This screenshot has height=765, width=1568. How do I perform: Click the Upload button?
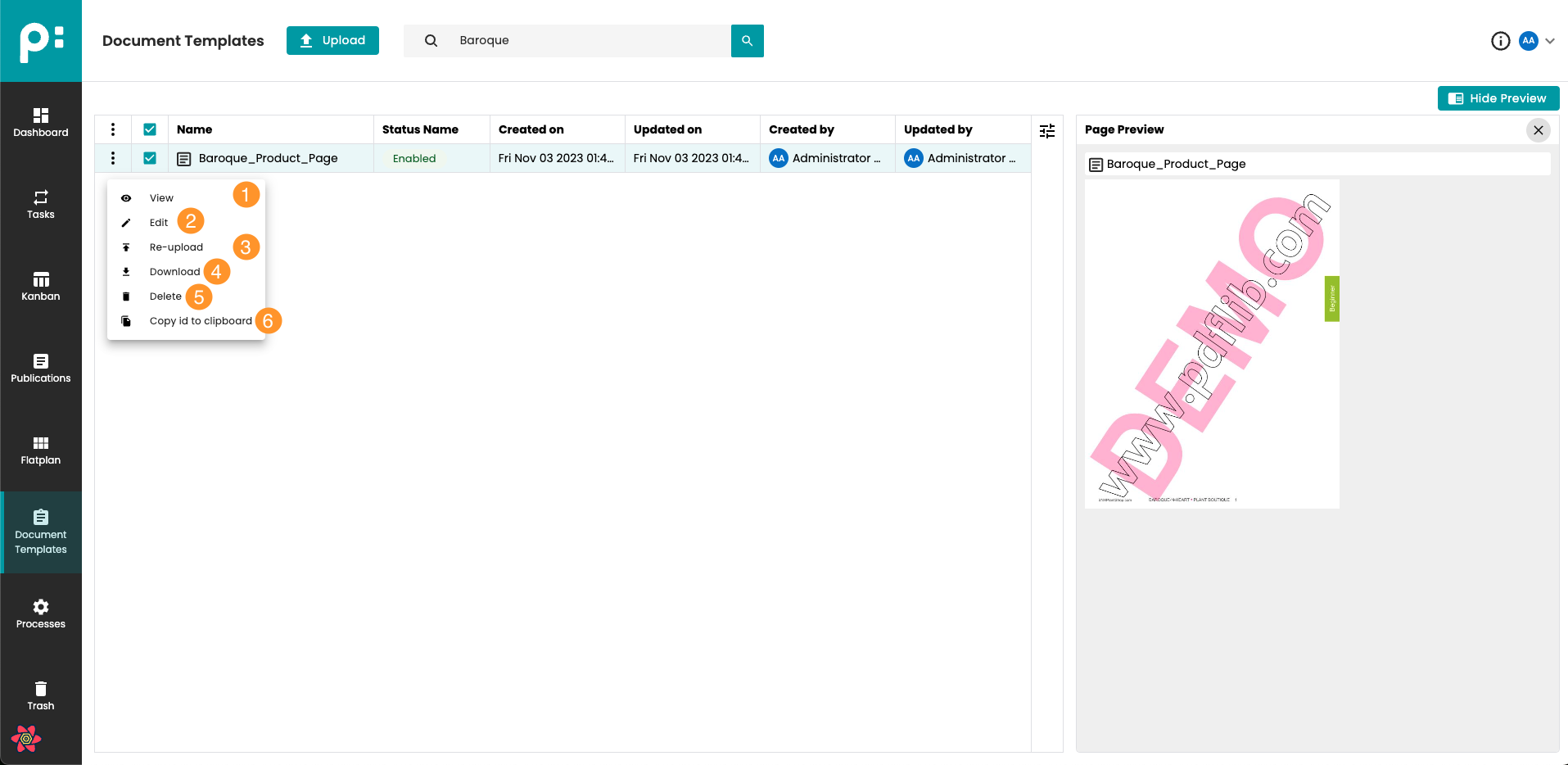click(x=332, y=41)
